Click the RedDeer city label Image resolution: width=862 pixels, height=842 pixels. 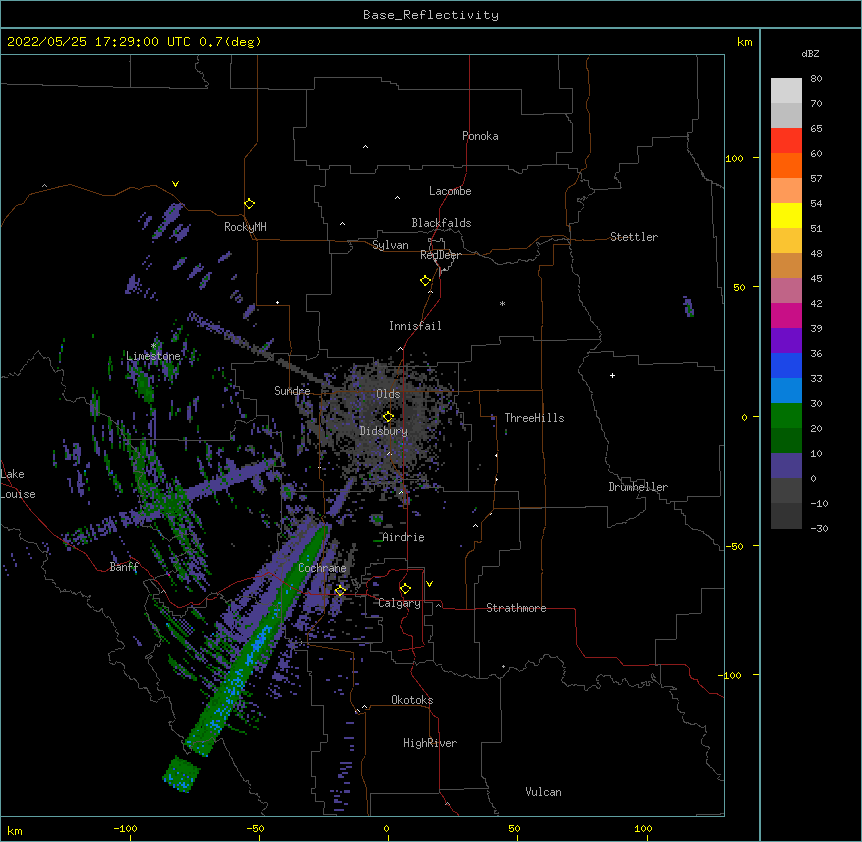point(440,255)
